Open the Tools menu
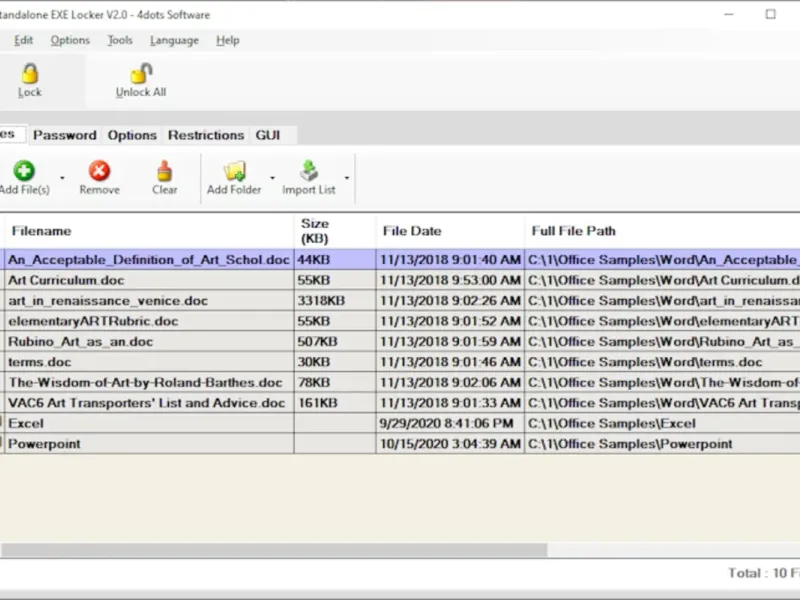Image resolution: width=800 pixels, height=600 pixels. coord(120,40)
